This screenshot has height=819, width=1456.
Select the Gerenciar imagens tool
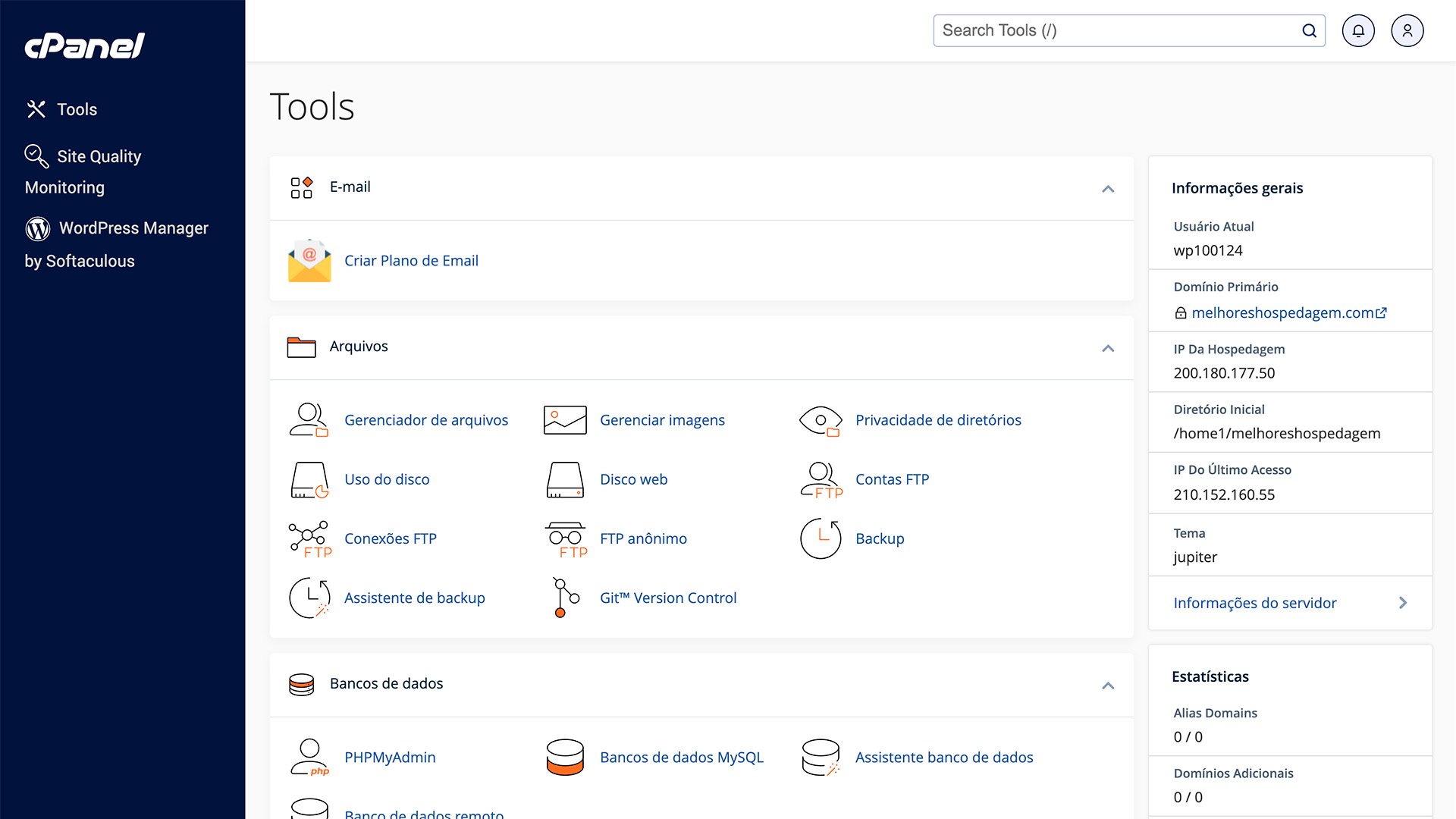pyautogui.click(x=662, y=419)
